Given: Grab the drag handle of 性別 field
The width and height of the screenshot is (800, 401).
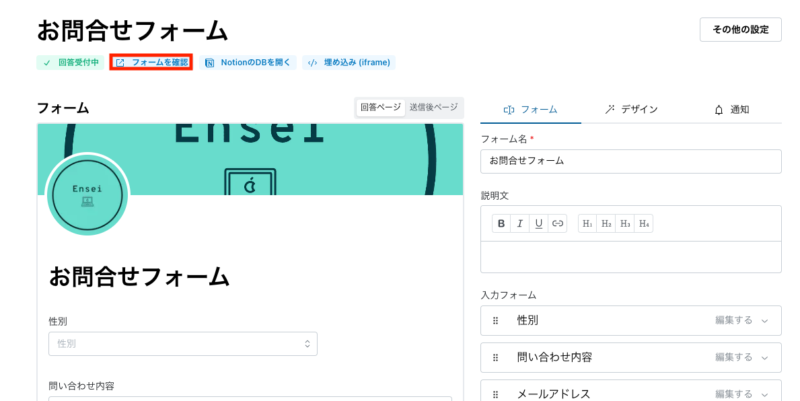Looking at the screenshot, I should coord(495,321).
